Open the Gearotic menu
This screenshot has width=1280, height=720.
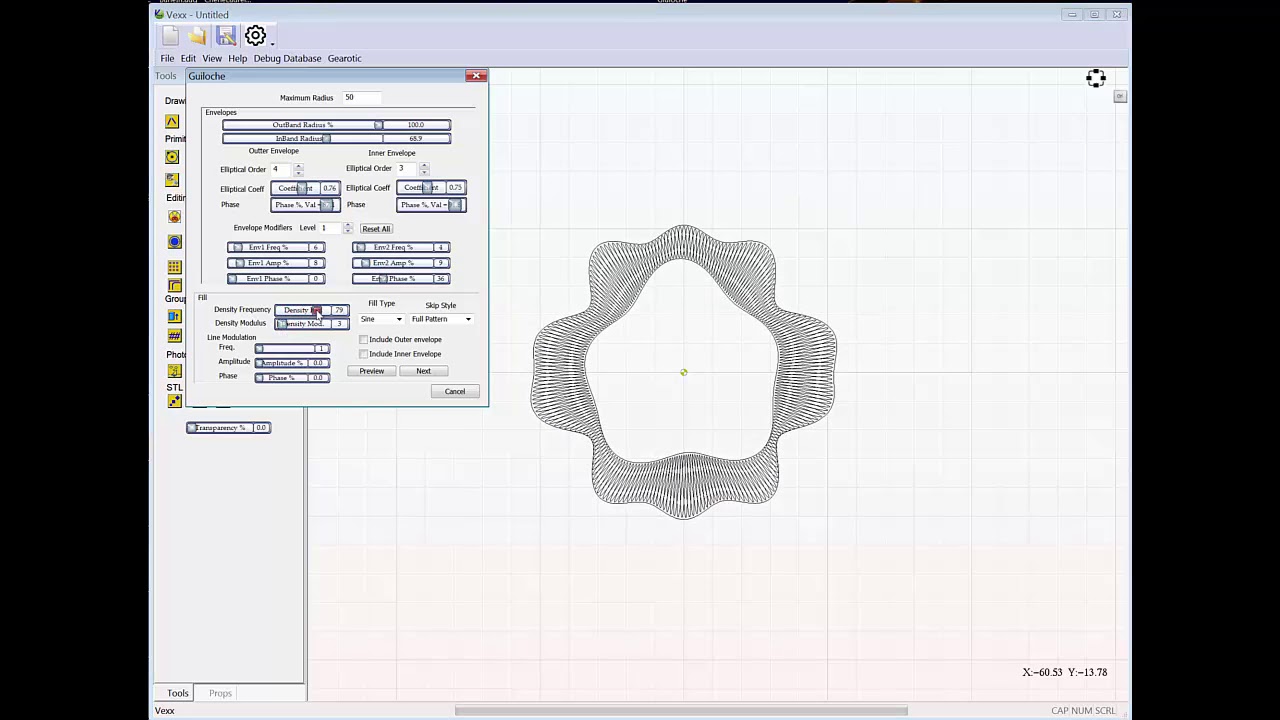tap(344, 58)
